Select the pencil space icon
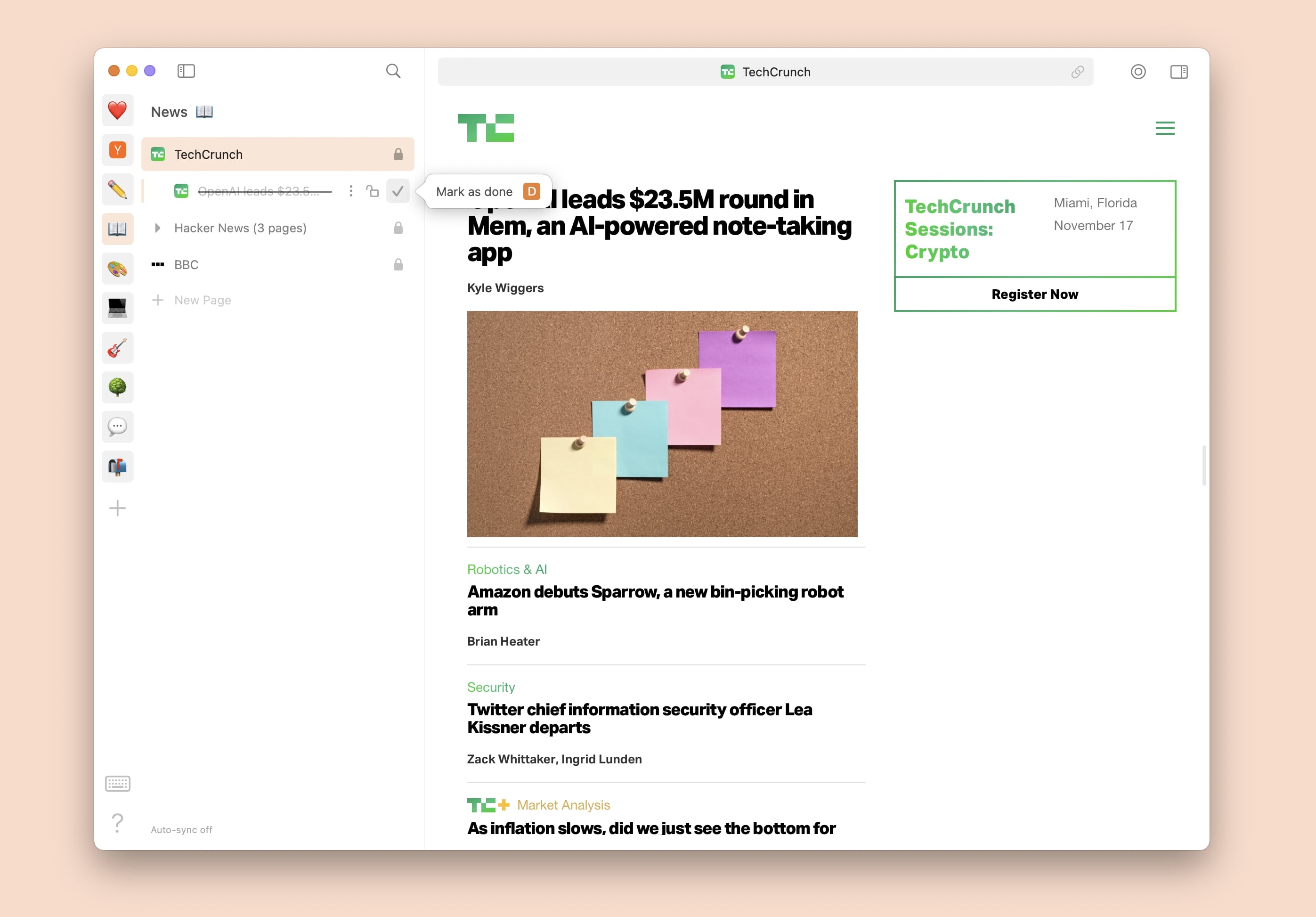Image resolution: width=1316 pixels, height=917 pixels. (x=117, y=189)
